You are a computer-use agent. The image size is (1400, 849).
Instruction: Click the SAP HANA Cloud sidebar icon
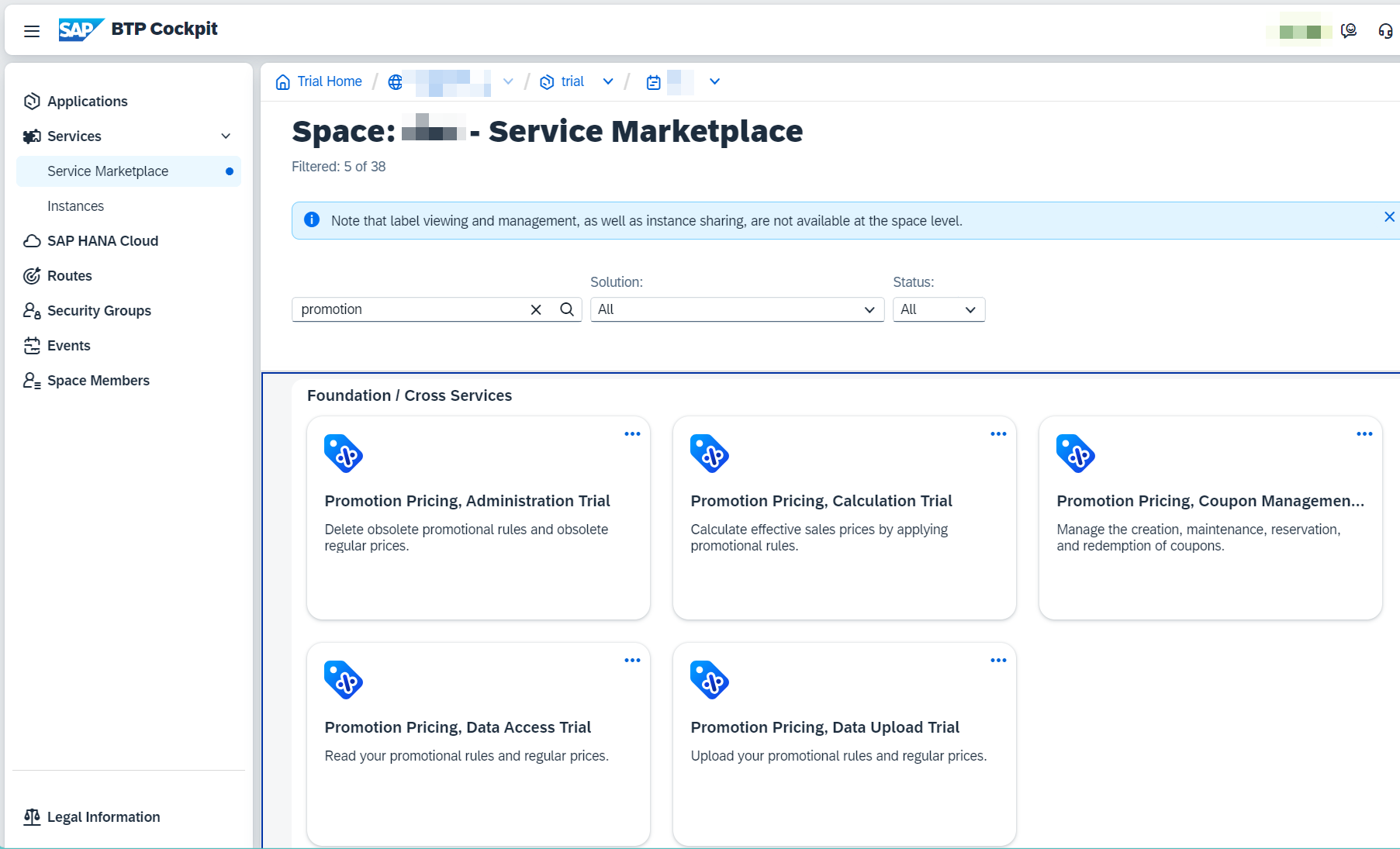[x=32, y=241]
